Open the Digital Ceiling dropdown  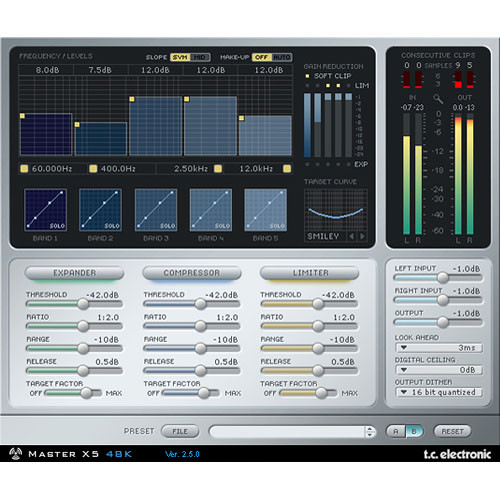click(439, 370)
